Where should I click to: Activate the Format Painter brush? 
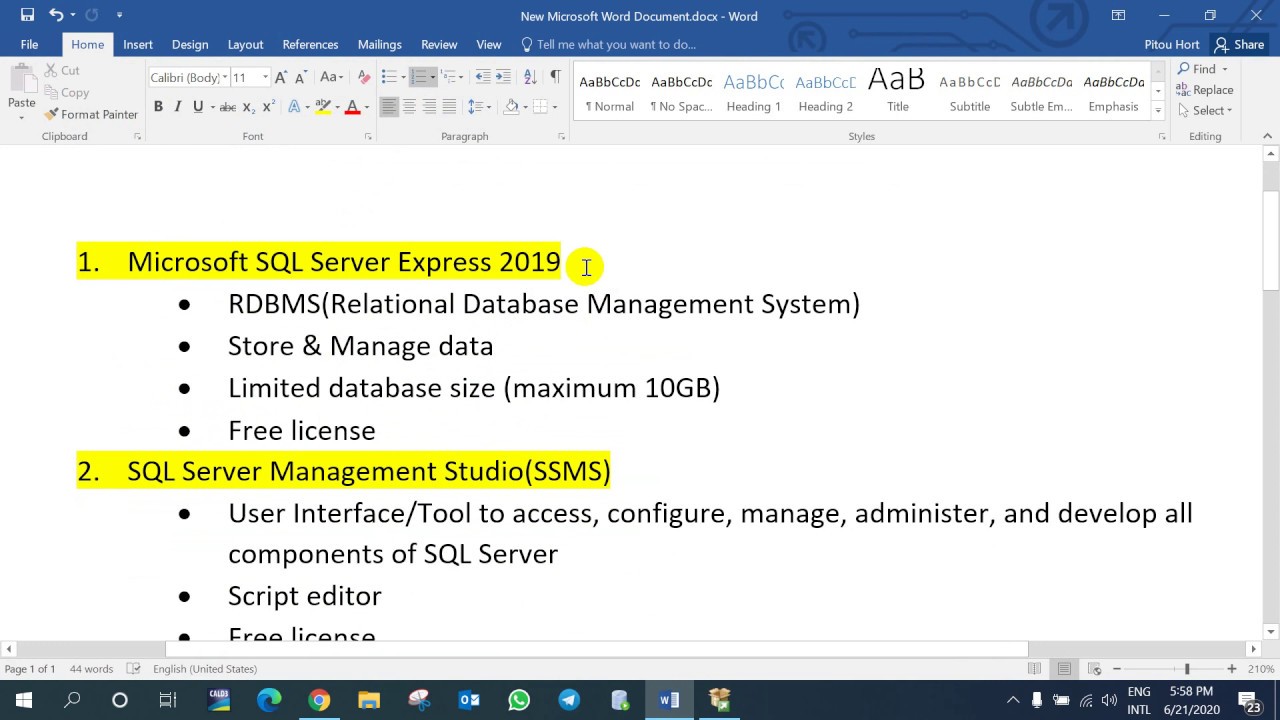point(91,114)
